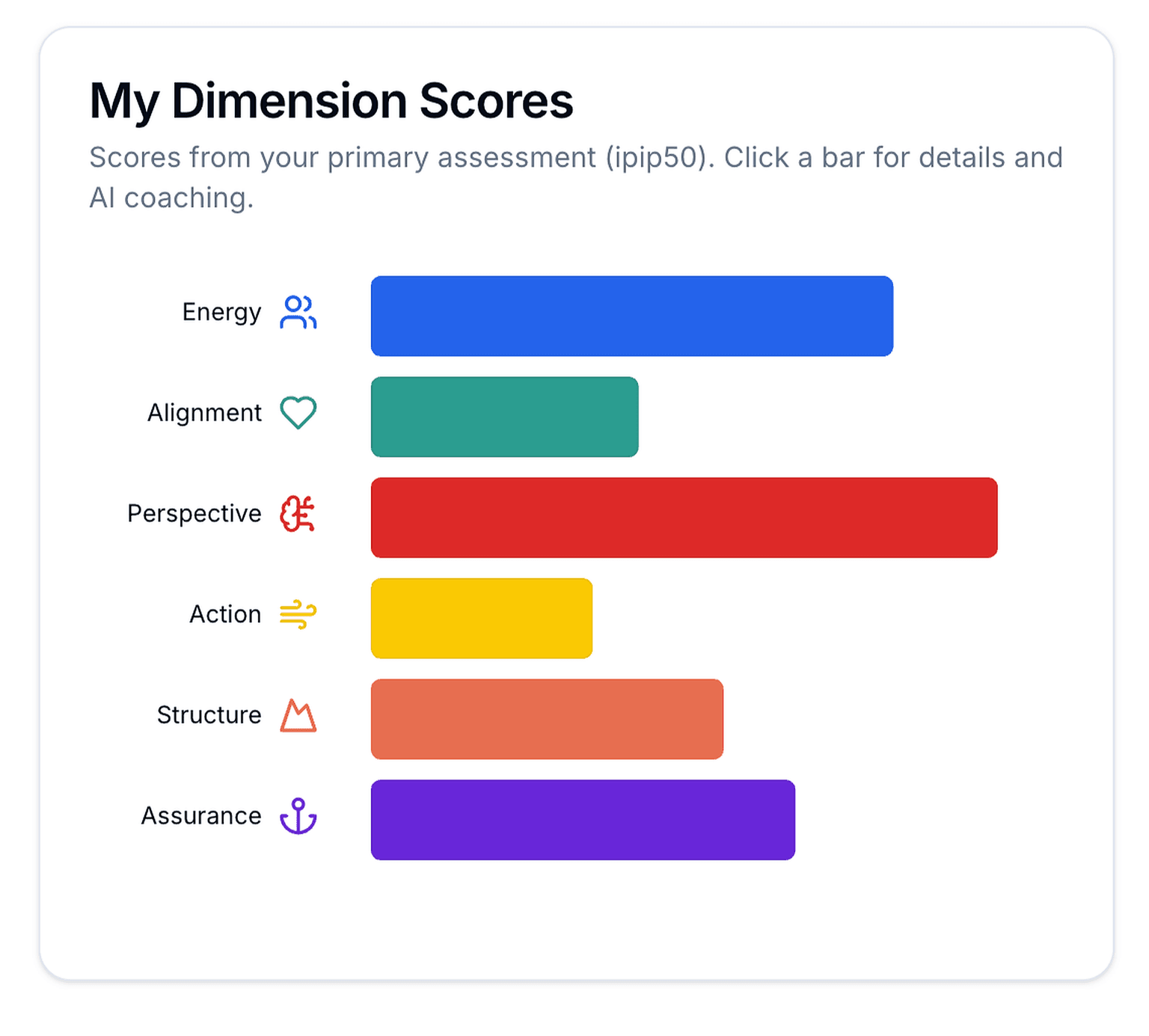Click the My Dimension Scores heading

[x=330, y=99]
